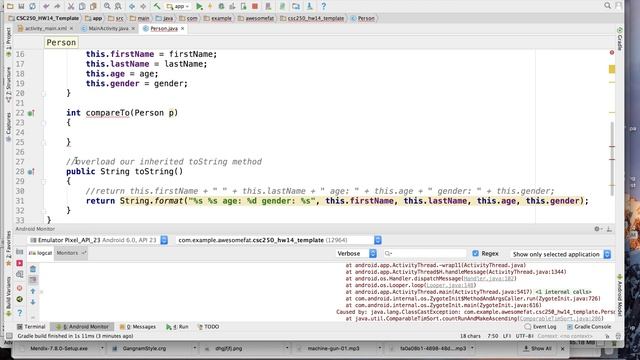Toggle the Regex checkbox

476,253
